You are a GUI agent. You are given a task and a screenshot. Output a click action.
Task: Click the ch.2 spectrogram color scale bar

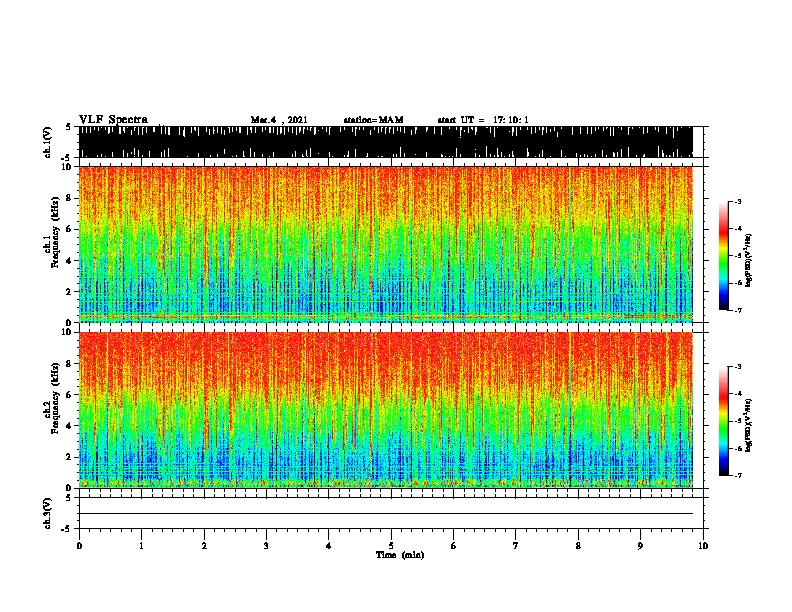(724, 421)
